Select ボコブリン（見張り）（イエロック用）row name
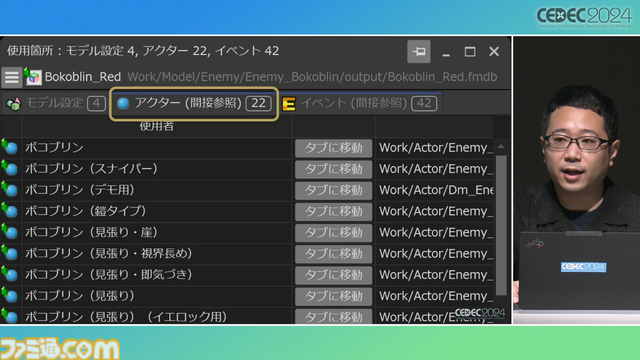 tap(126, 317)
